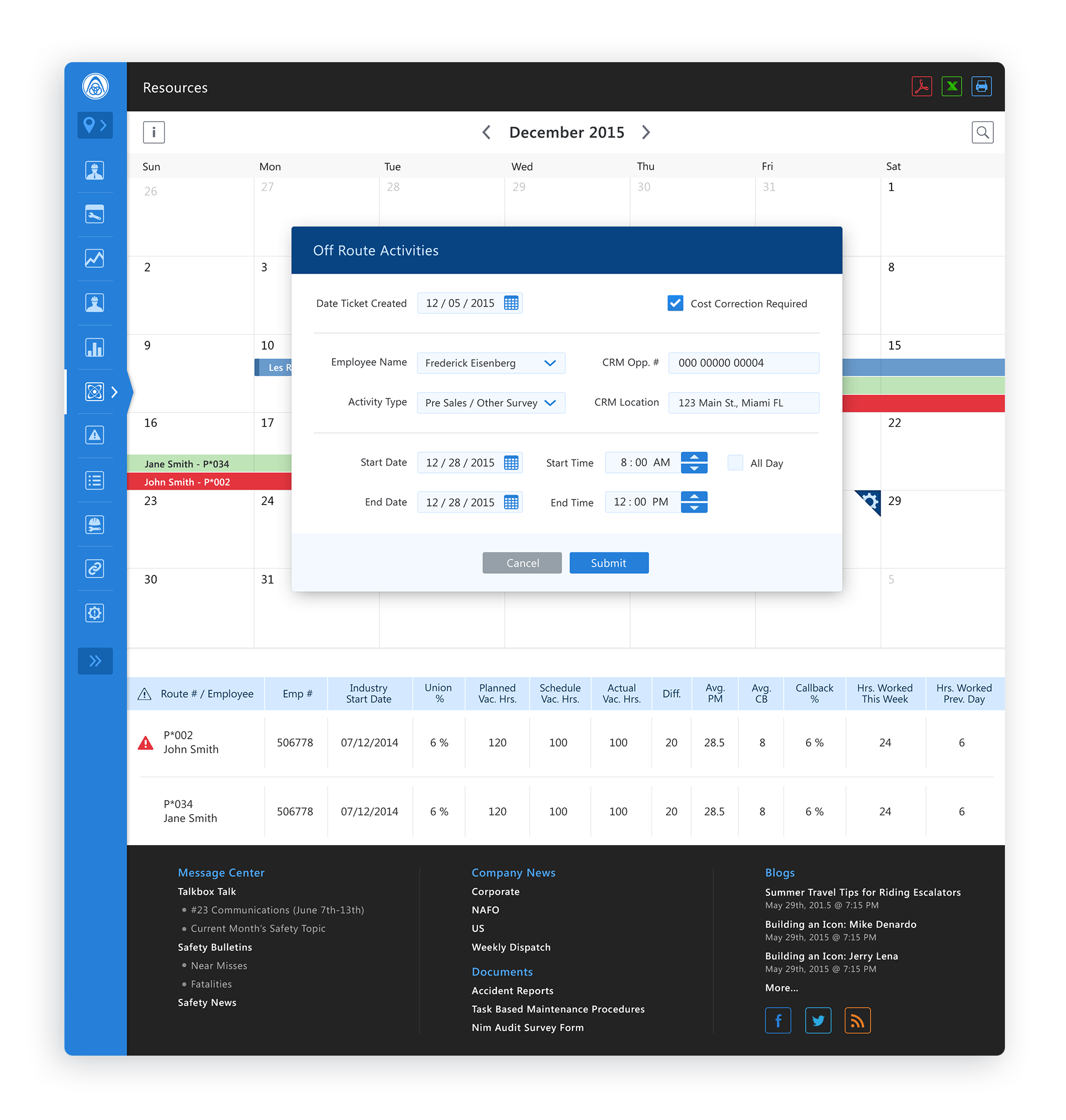Open Start Date calendar picker icon
The image size is (1066, 1120).
click(511, 462)
